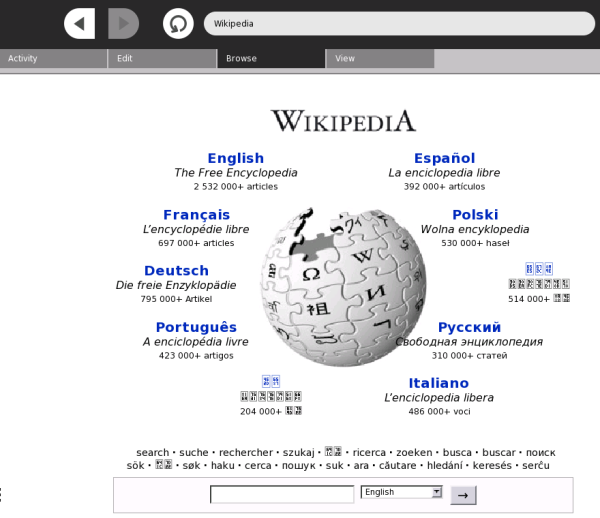The height and width of the screenshot is (518, 600).
Task: Submit search with the arrow button
Action: coord(463,495)
